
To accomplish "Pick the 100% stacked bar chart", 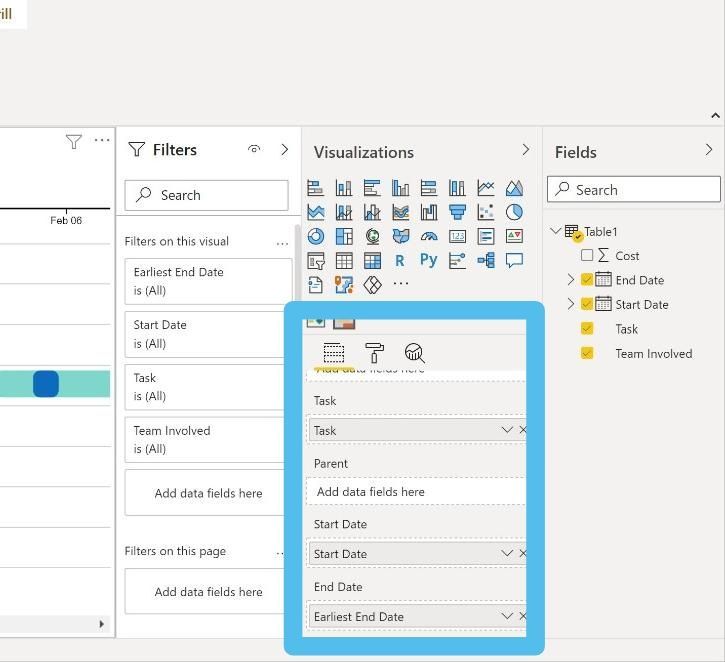I will click(429, 188).
